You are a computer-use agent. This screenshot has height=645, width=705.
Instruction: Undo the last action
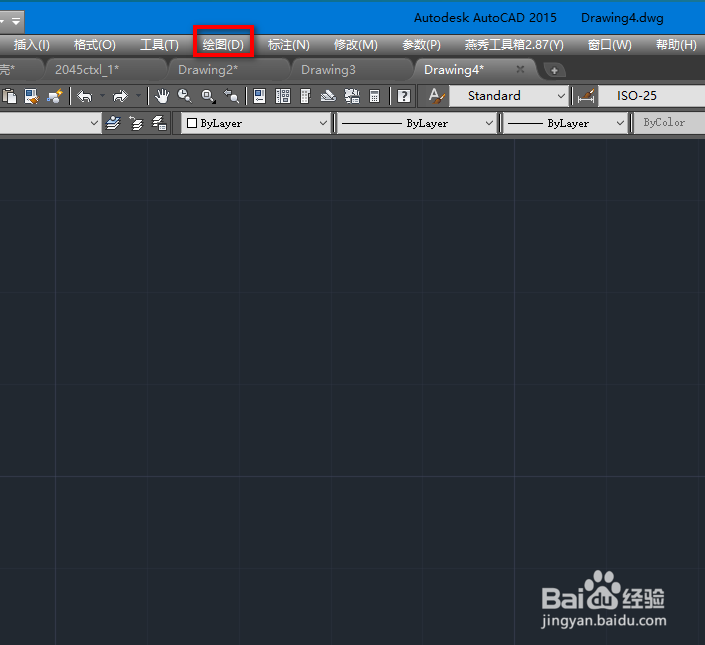[x=85, y=96]
